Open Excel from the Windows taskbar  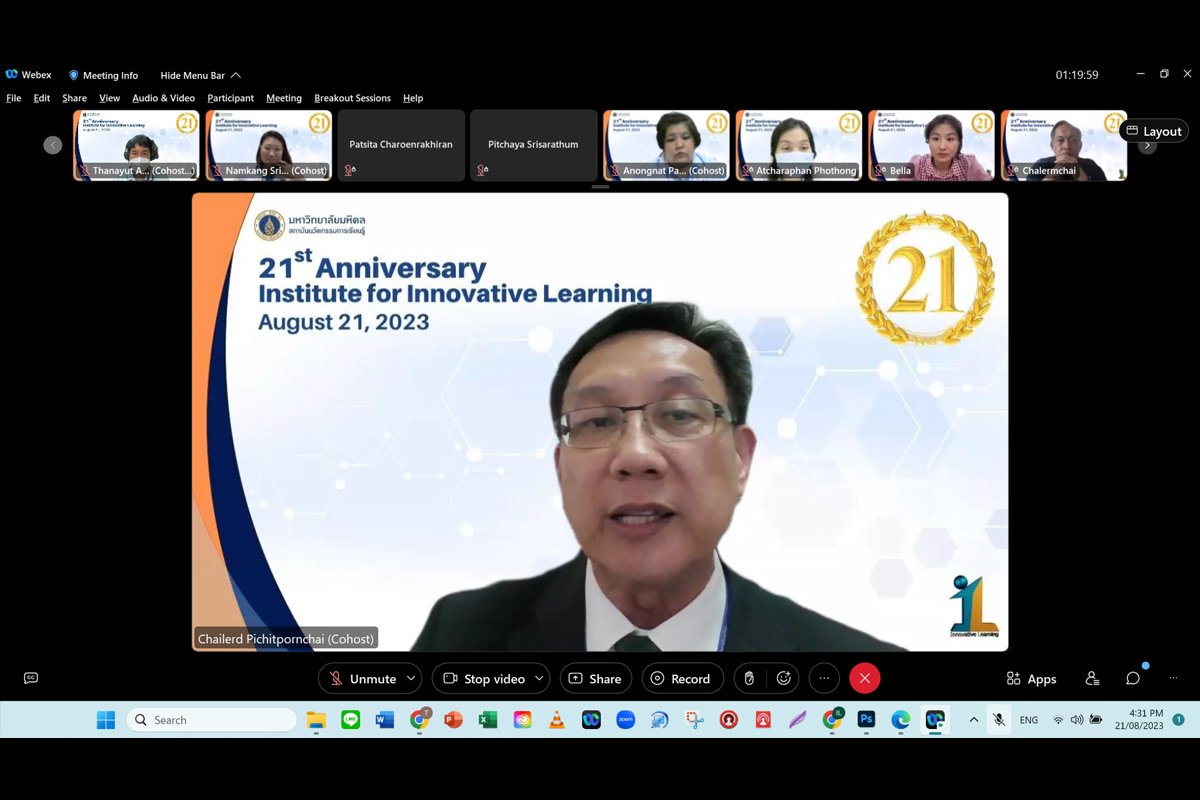(x=488, y=720)
